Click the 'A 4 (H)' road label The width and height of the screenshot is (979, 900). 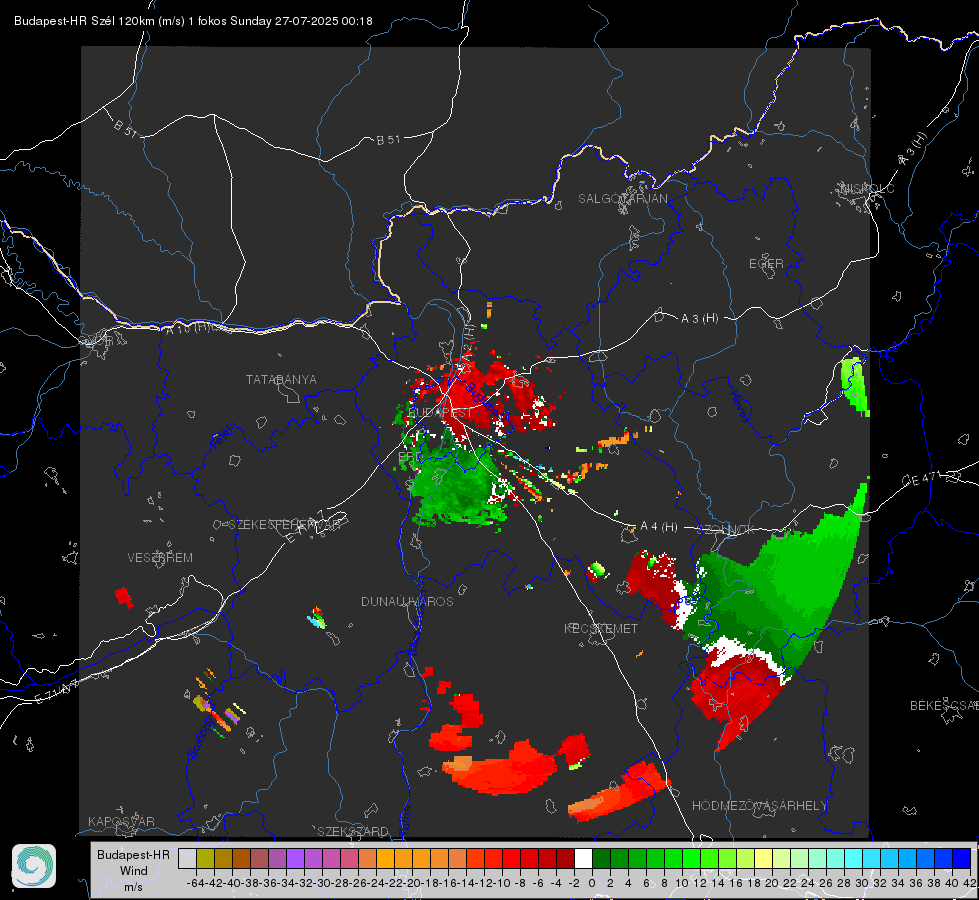click(x=659, y=527)
